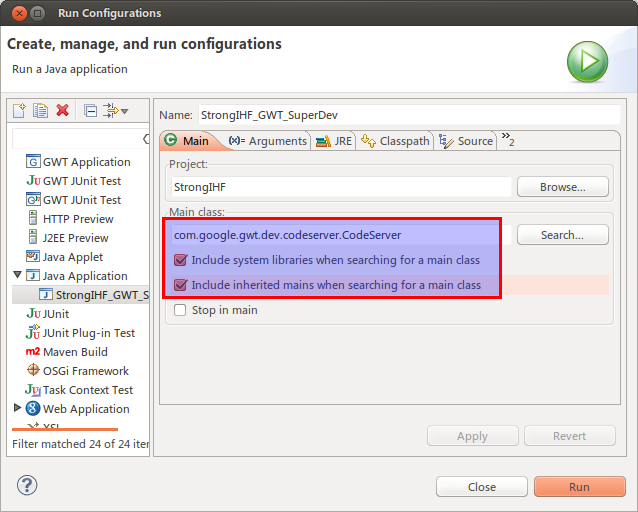Viewport: 638px width, 512px height.
Task: Delete selected launch configuration with red X
Action: [x=62, y=110]
